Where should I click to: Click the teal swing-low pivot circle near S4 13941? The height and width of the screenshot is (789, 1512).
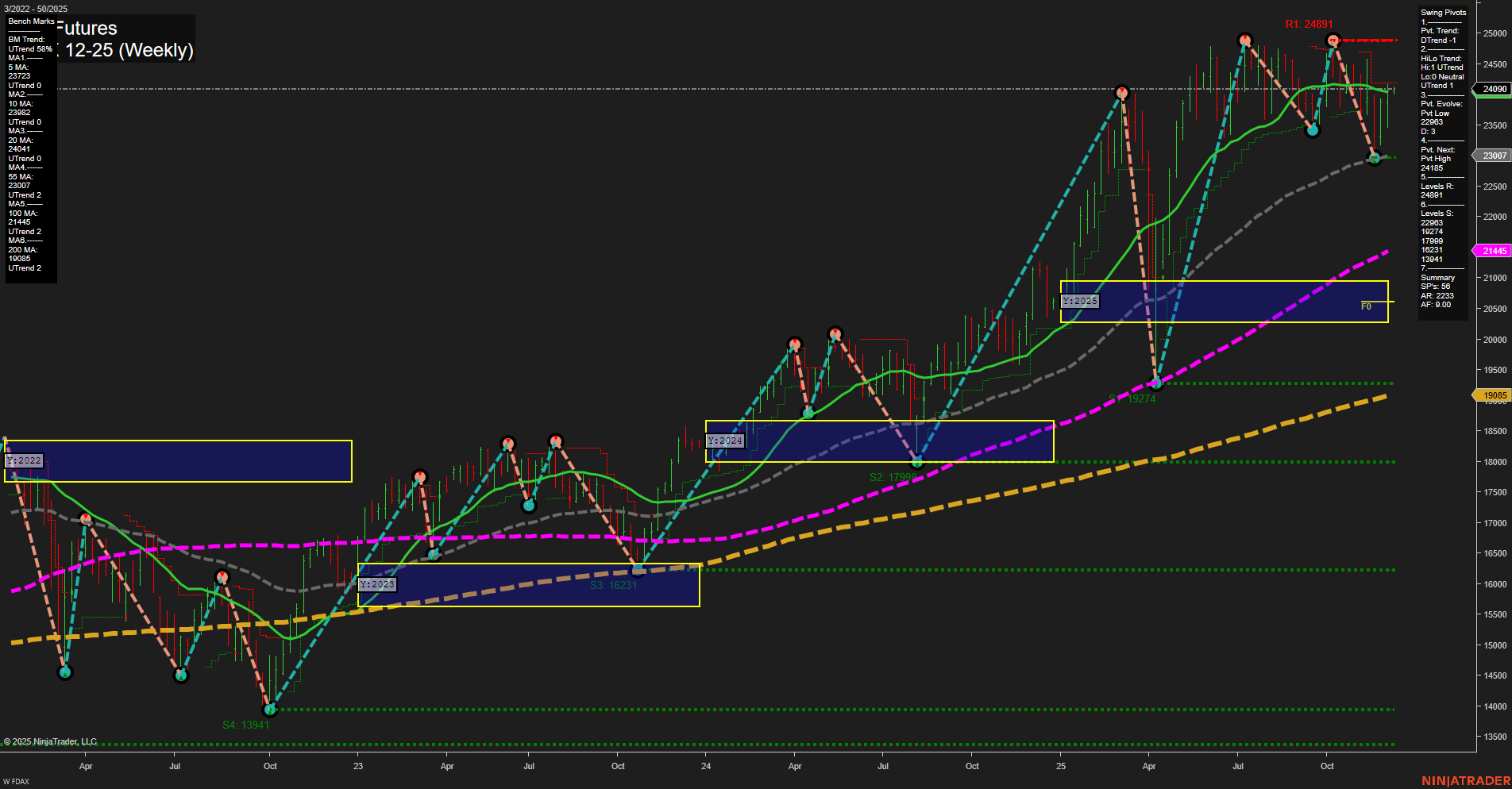click(270, 710)
